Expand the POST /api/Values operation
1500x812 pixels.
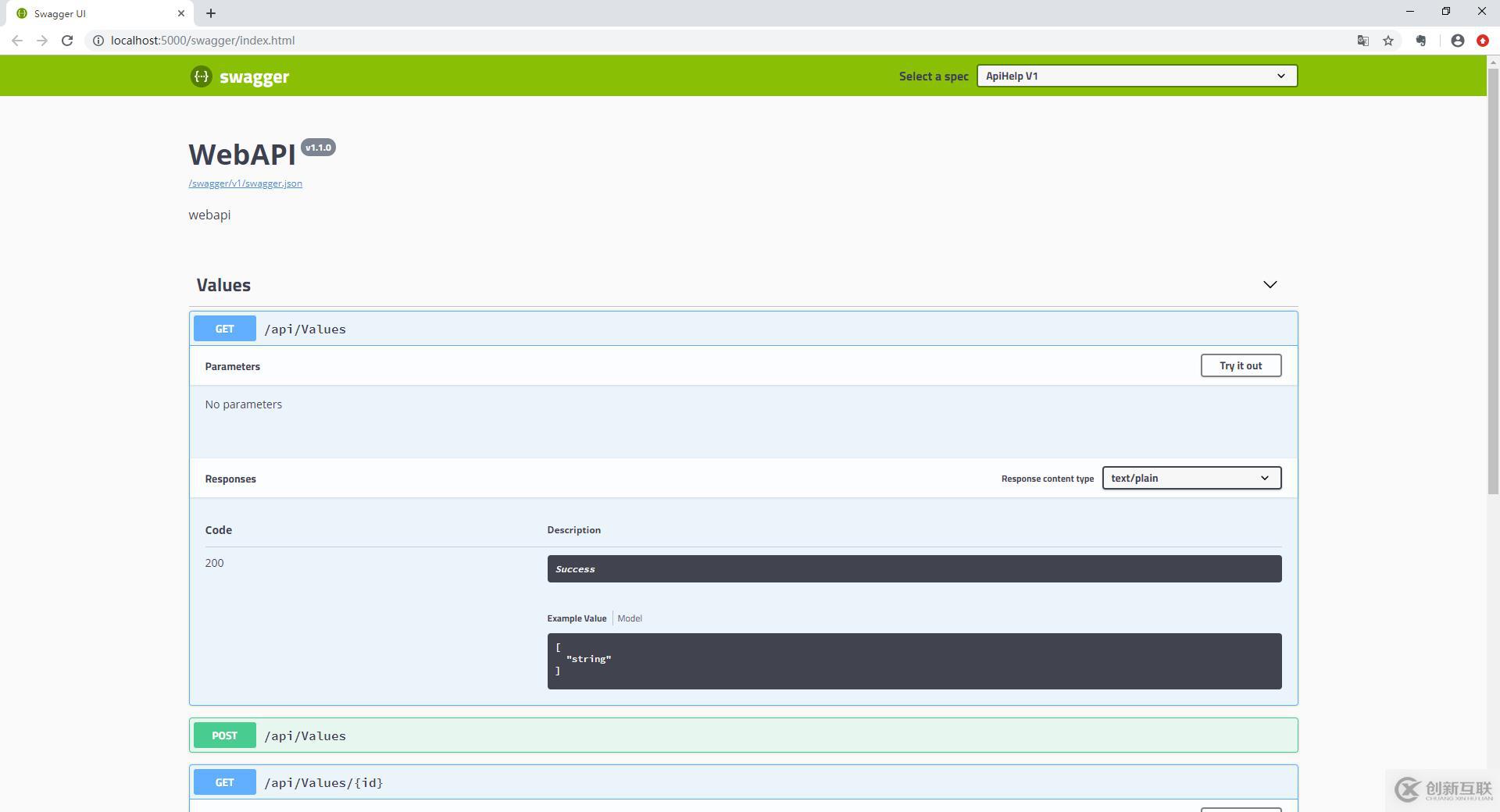pyautogui.click(x=743, y=735)
